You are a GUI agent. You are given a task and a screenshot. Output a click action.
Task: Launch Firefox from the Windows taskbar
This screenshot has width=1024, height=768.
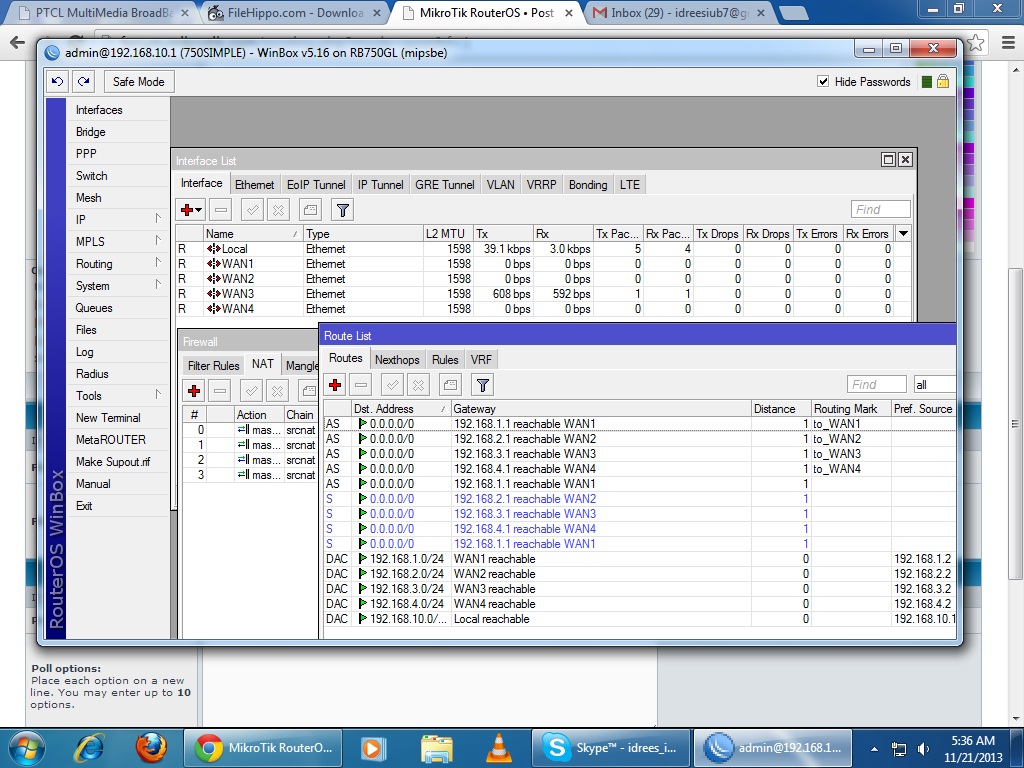[x=151, y=747]
